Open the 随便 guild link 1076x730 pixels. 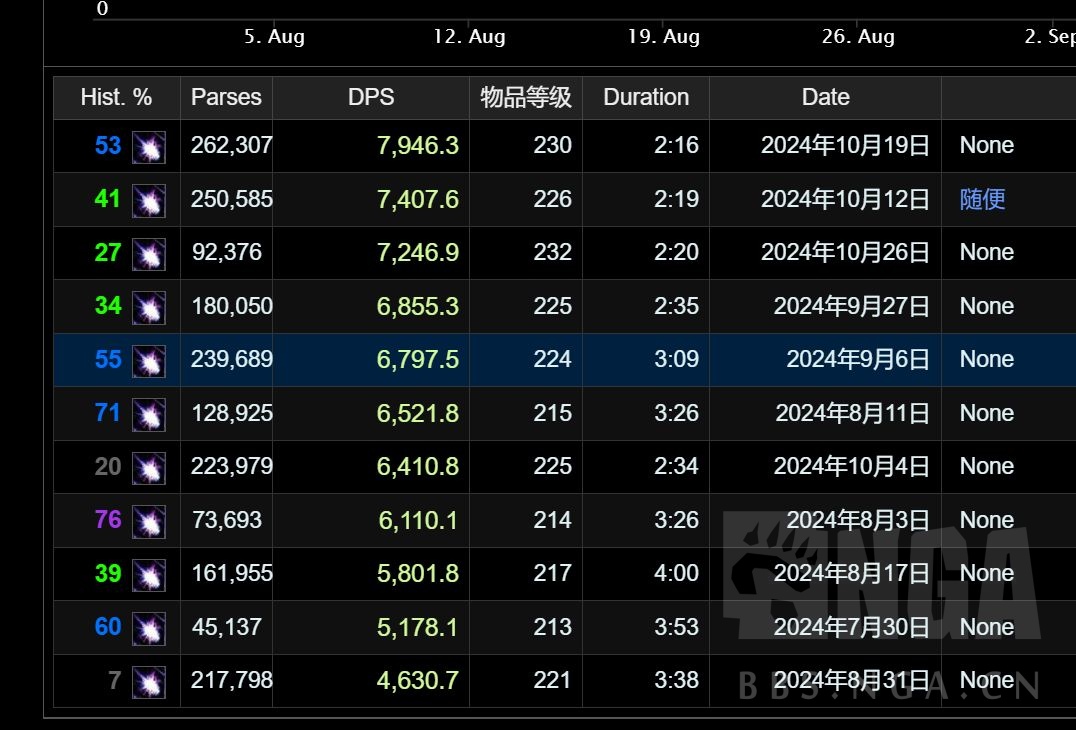point(982,199)
